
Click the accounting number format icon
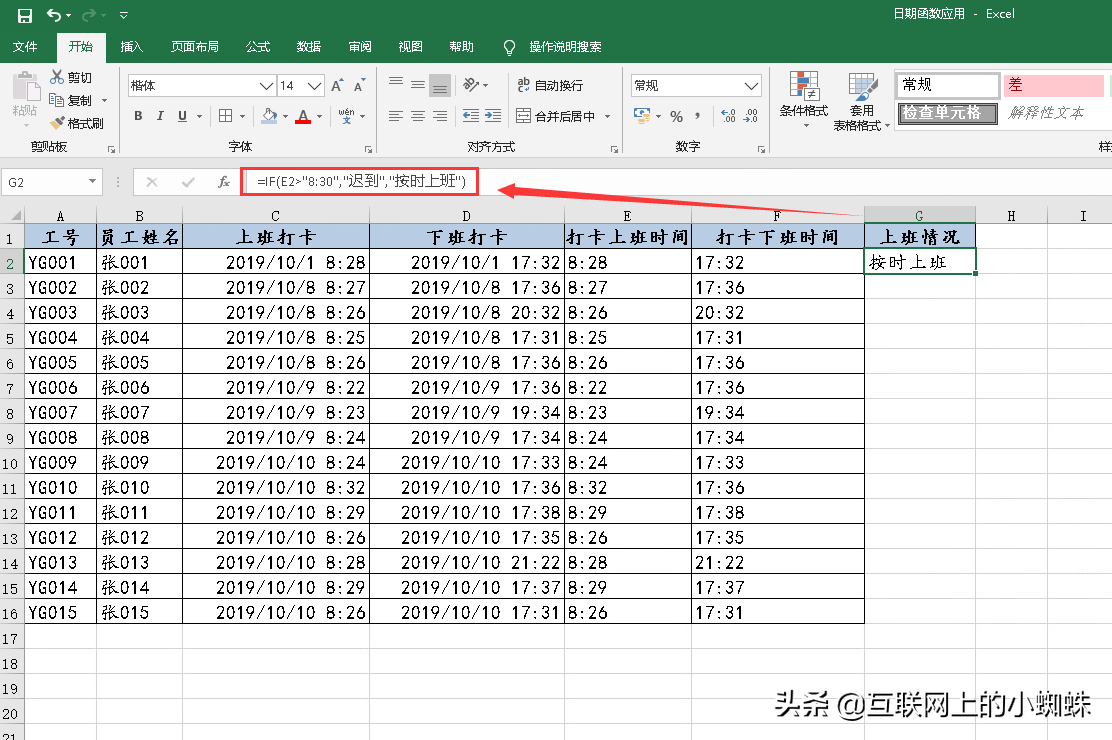[x=642, y=116]
